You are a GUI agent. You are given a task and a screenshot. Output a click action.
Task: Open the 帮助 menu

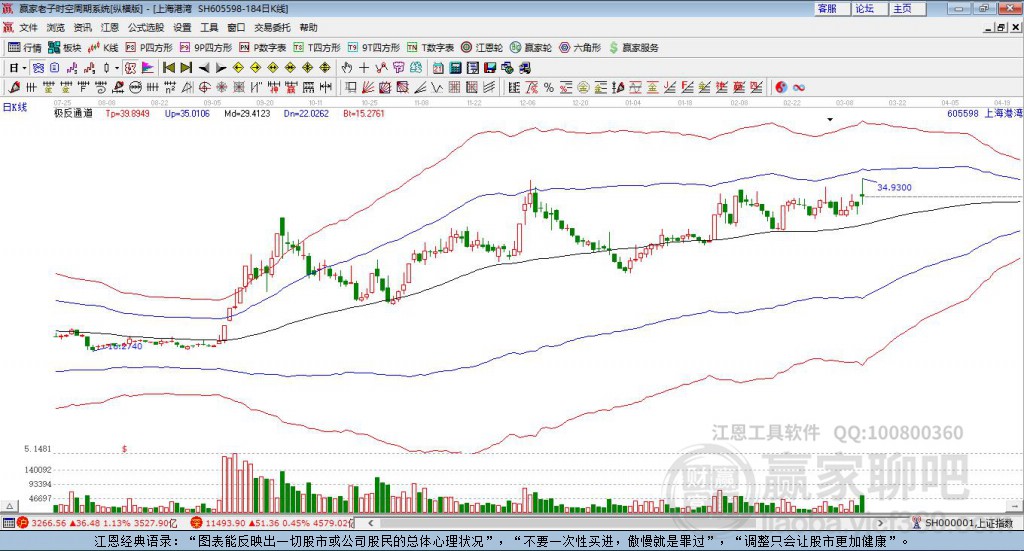coord(308,27)
